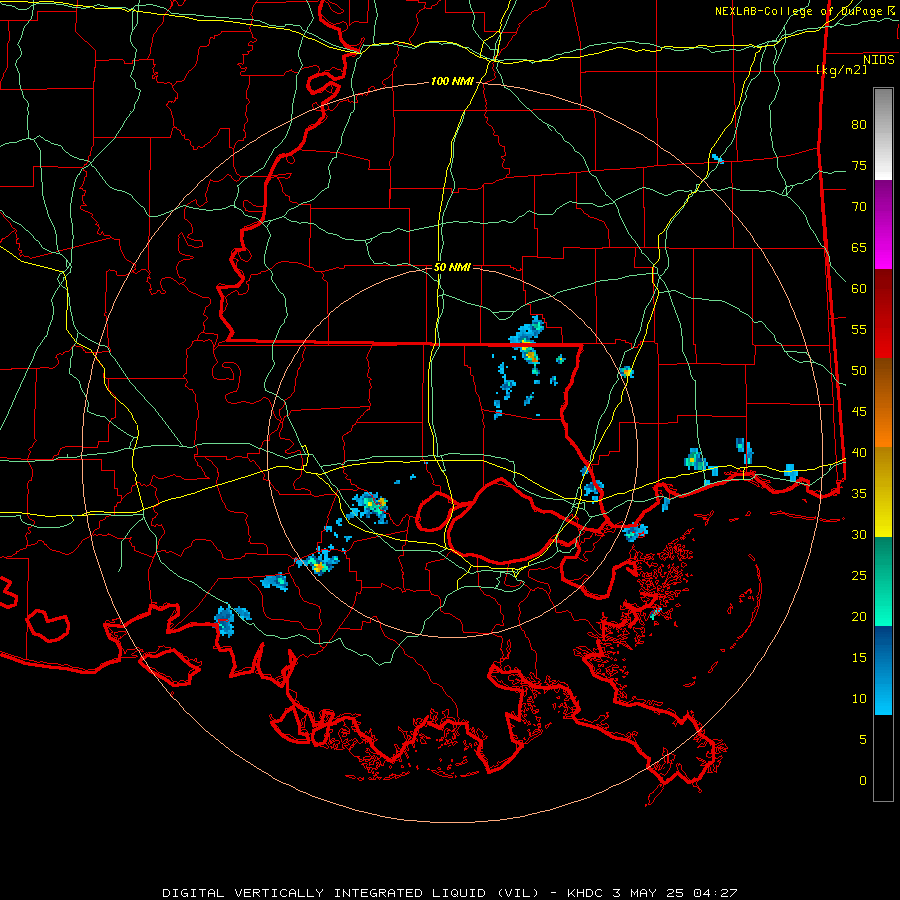Select the blue-cyan segment of the color scale
This screenshot has height=900, width=900.
(883, 670)
